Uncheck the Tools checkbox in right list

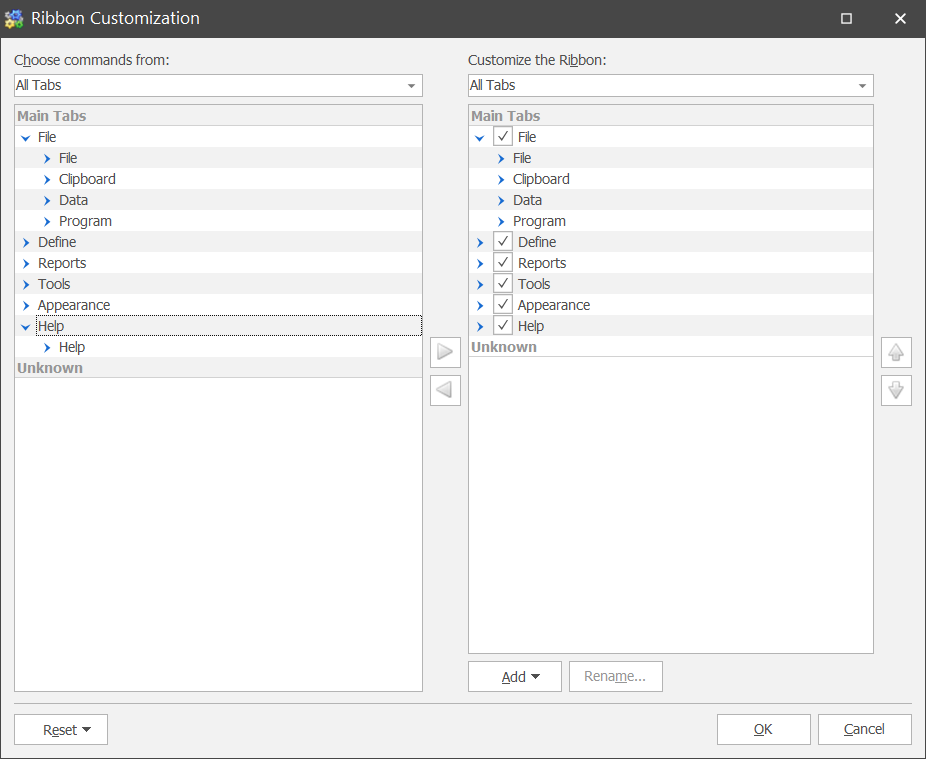pos(503,284)
